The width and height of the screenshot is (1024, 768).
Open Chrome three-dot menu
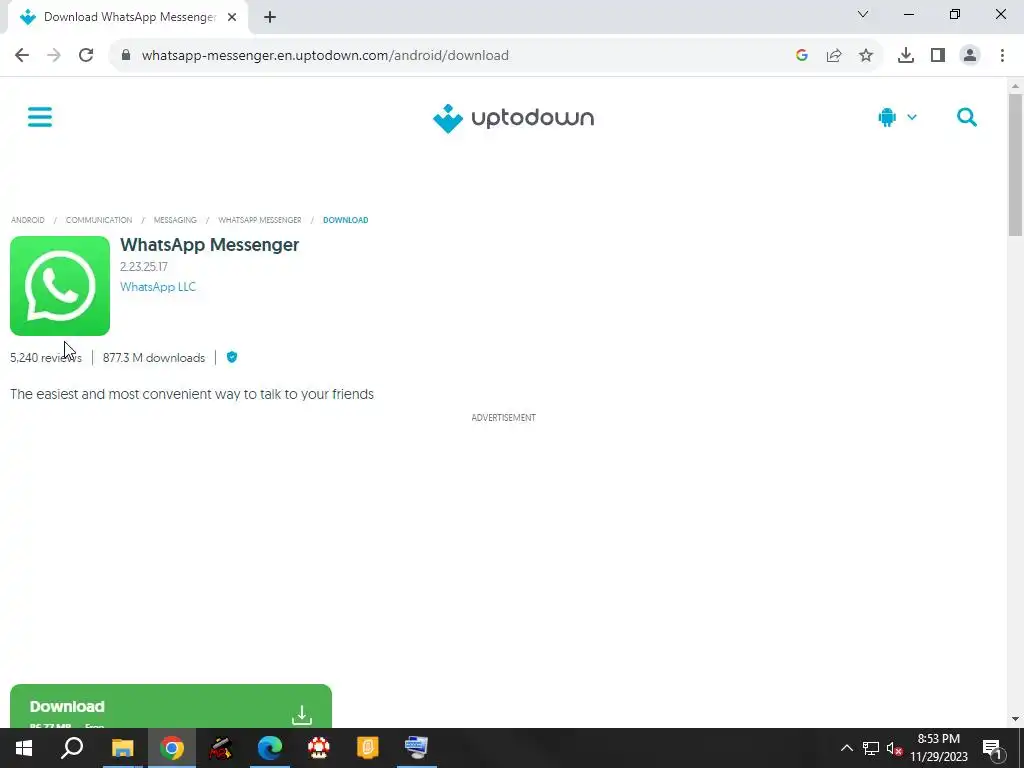pyautogui.click(x=1002, y=56)
